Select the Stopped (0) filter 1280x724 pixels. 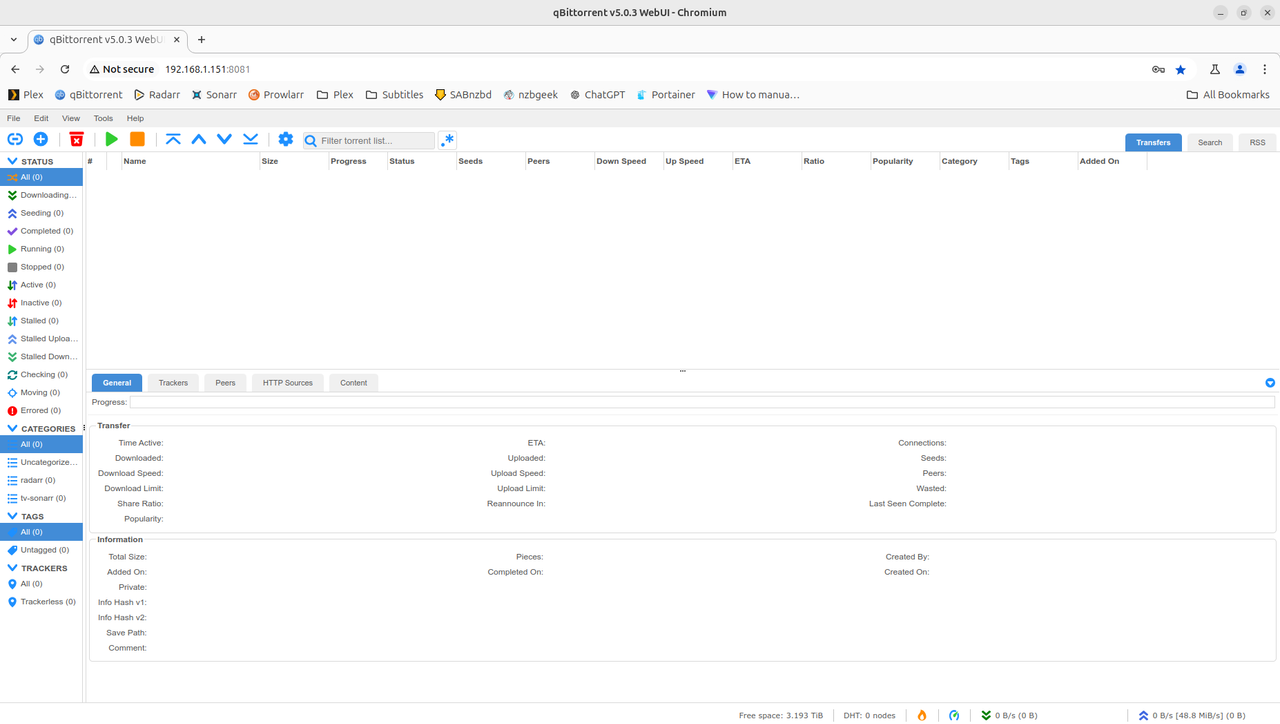tap(42, 267)
